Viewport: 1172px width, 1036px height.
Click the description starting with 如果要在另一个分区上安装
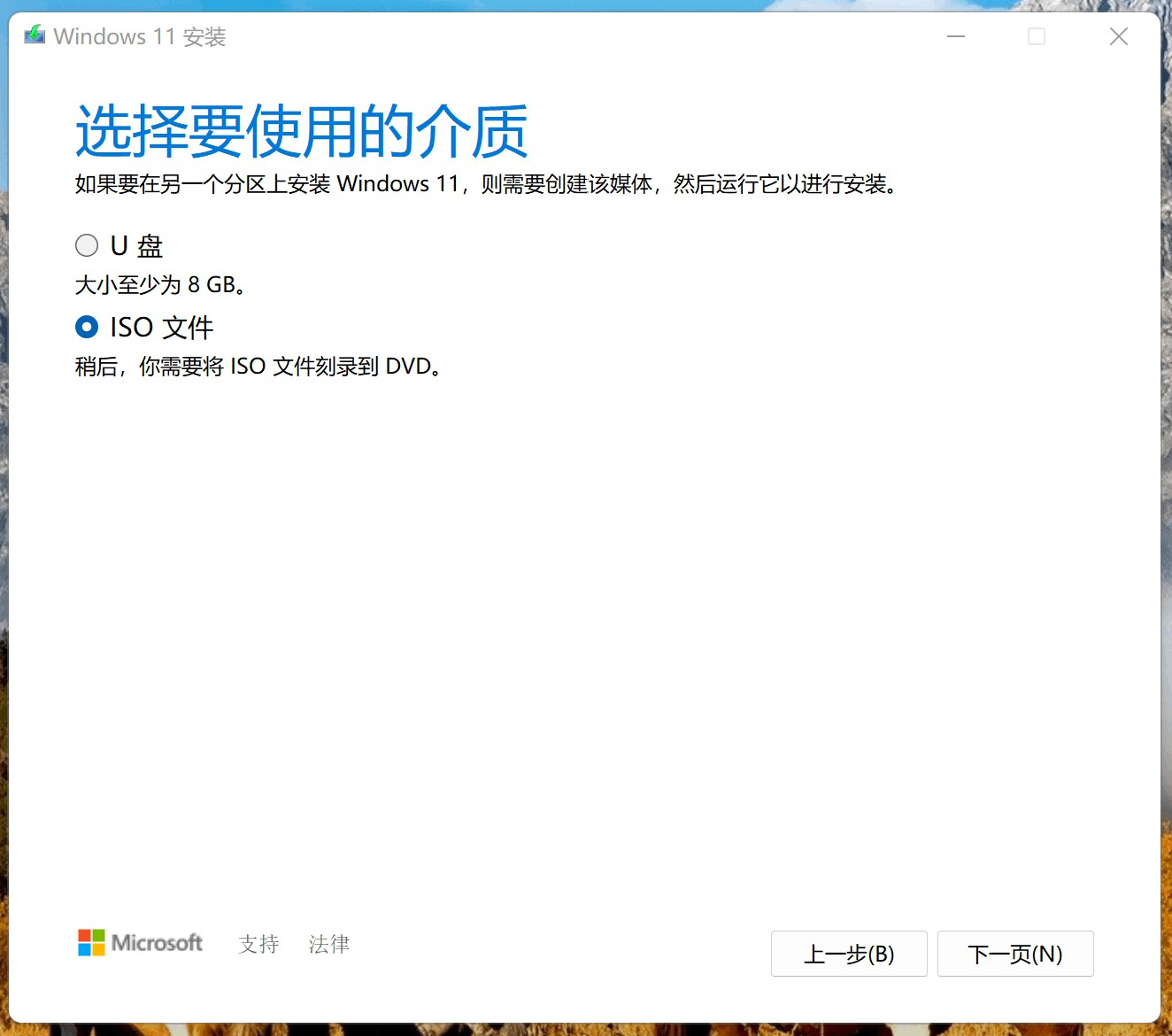[x=486, y=184]
